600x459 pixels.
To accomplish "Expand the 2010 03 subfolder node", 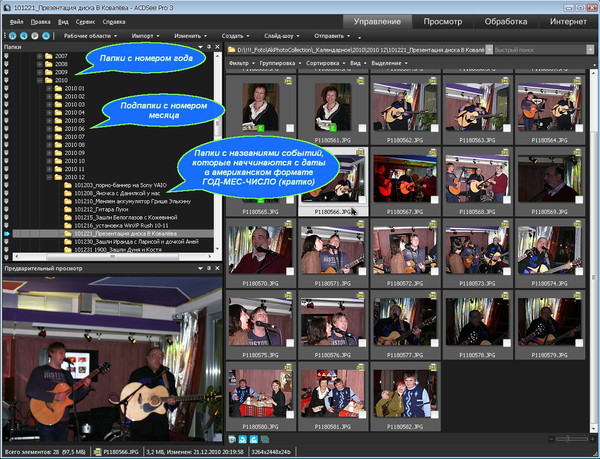I will click(49, 104).
